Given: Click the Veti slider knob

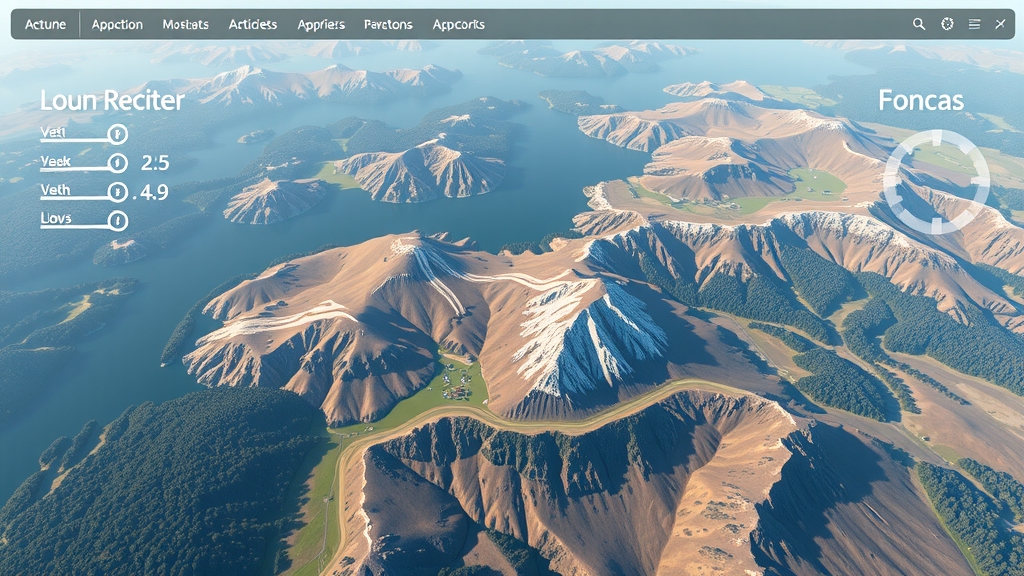Looking at the screenshot, I should click(117, 133).
